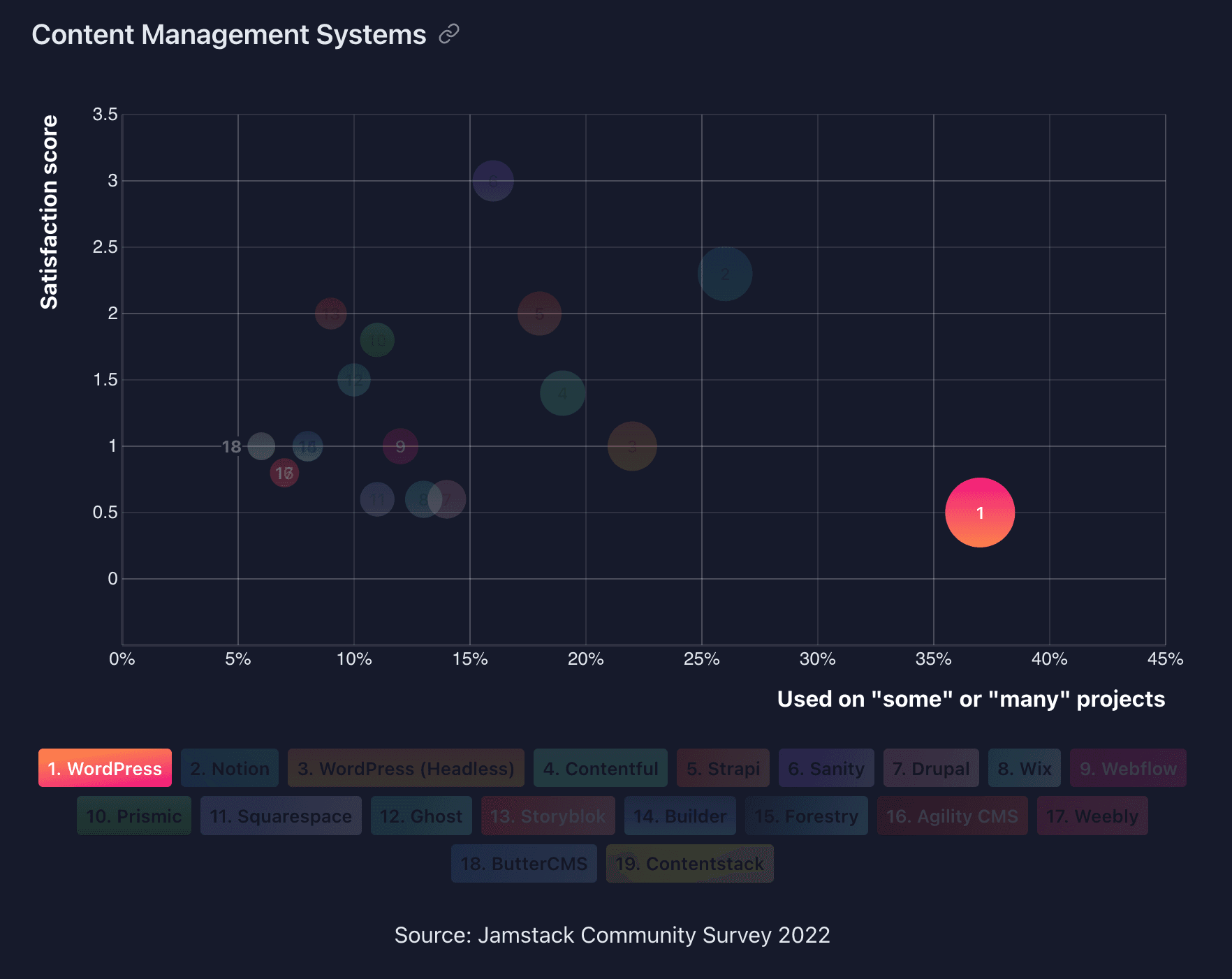
Task: Select the Drupal legend button
Action: (x=931, y=768)
